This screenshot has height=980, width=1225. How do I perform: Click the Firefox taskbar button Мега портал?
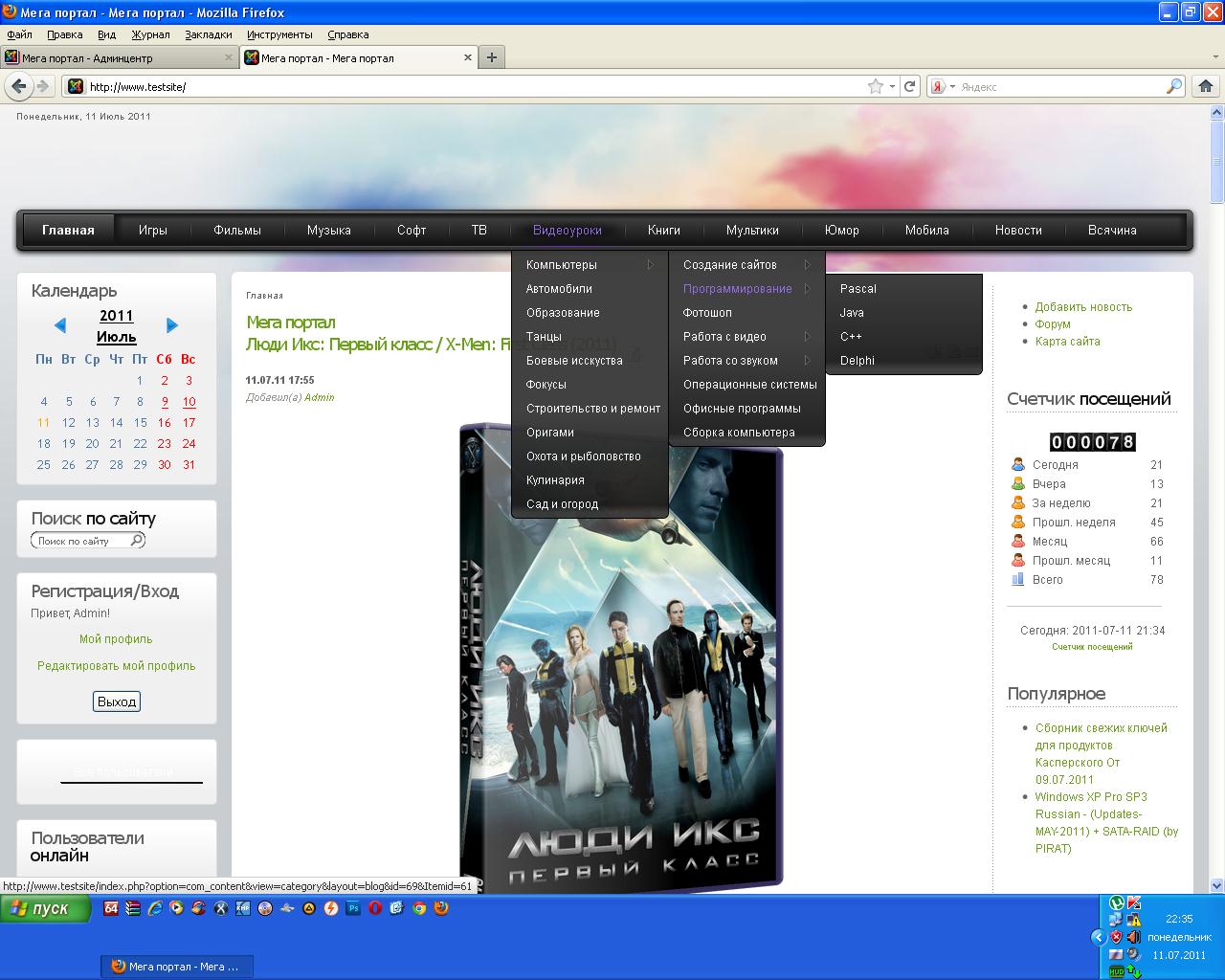tap(177, 966)
